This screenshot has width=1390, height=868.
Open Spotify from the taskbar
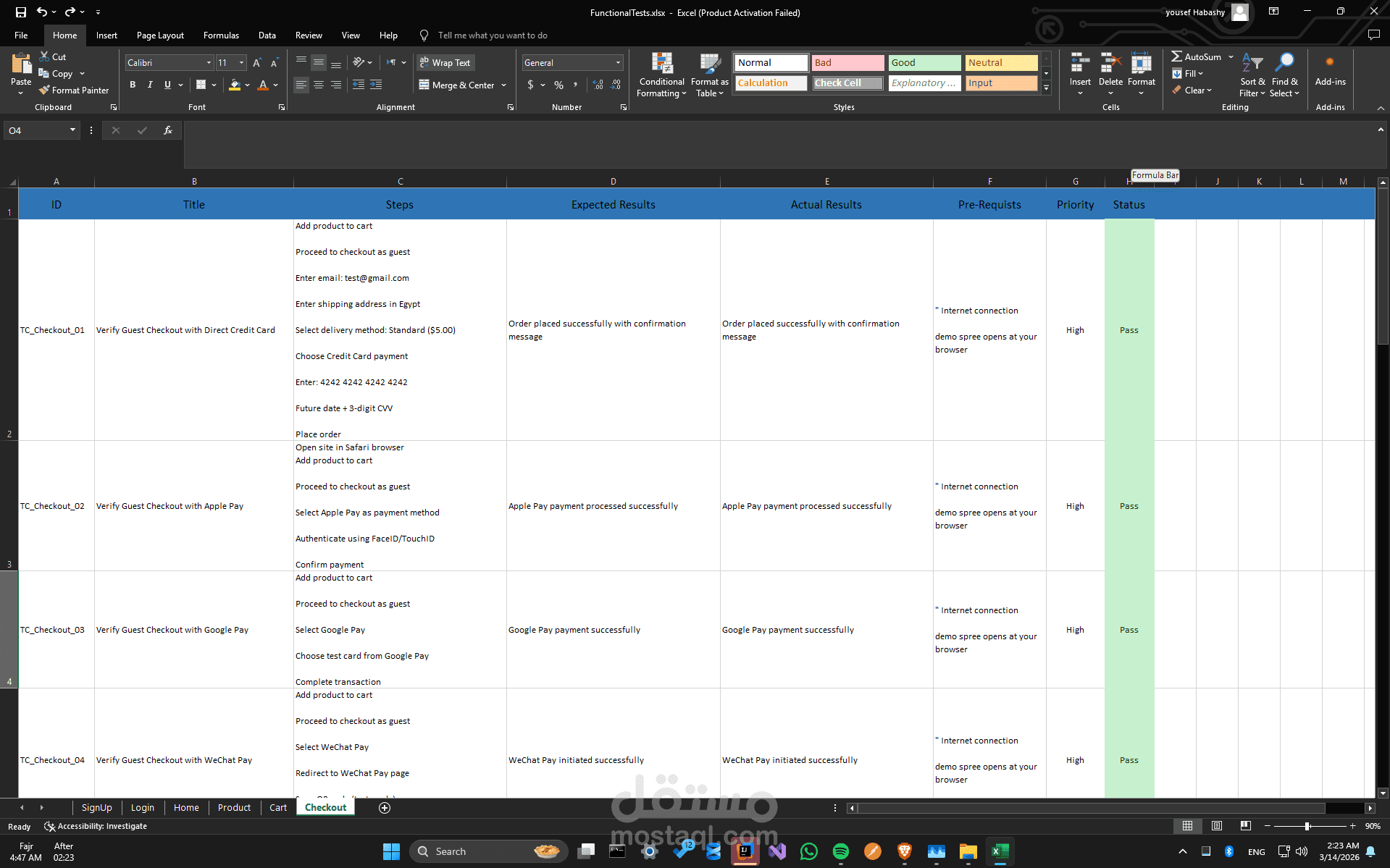pyautogui.click(x=840, y=851)
